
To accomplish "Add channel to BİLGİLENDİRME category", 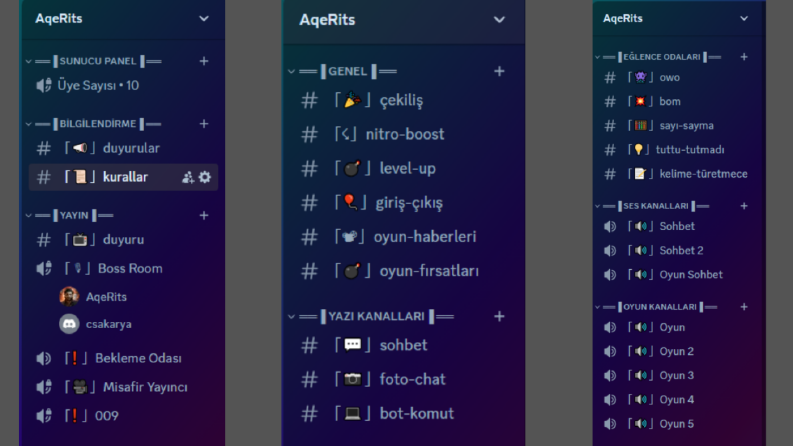I will tap(204, 124).
